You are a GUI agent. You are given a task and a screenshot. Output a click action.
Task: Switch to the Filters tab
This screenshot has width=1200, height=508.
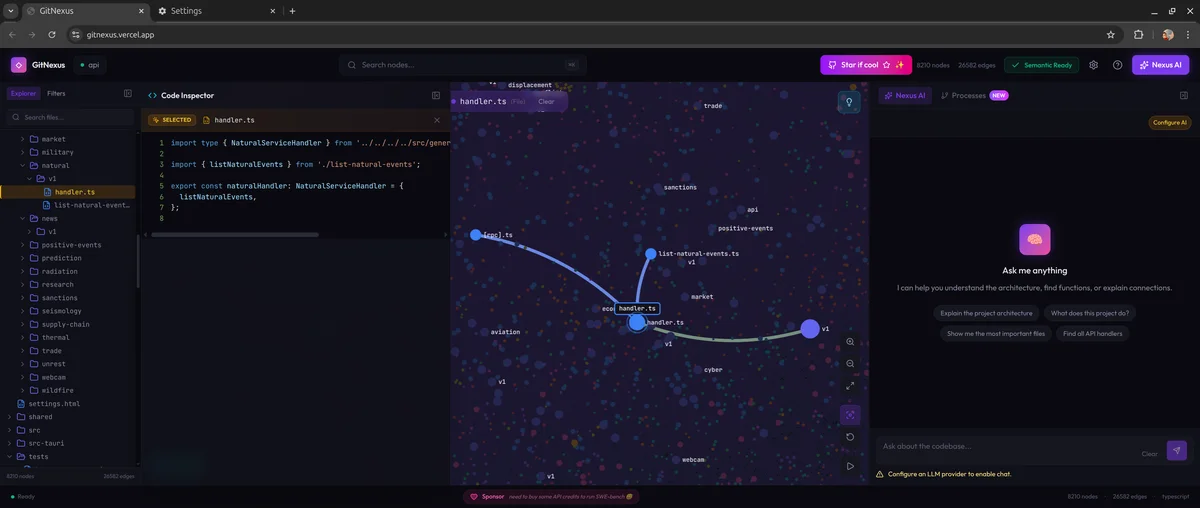(x=56, y=93)
